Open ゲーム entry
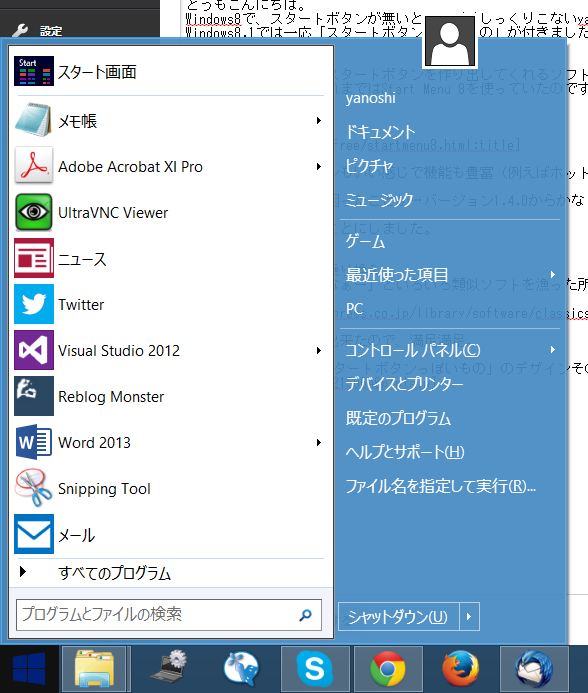 [x=365, y=241]
